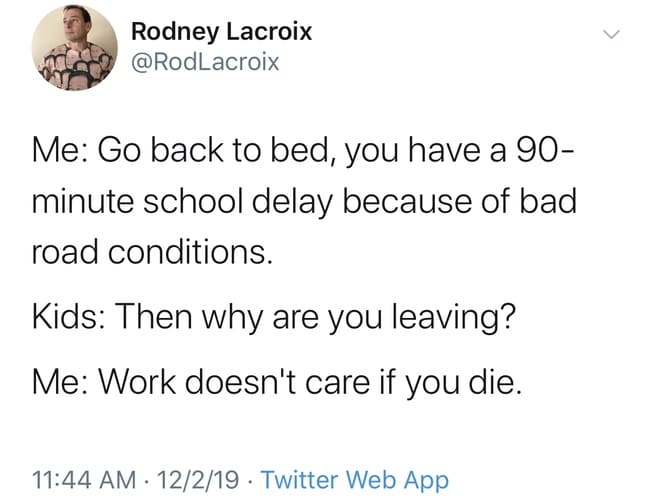Select the line starting 'Me: Go back to bed'
Screen dimensions: 650x501
[x=303, y=151]
